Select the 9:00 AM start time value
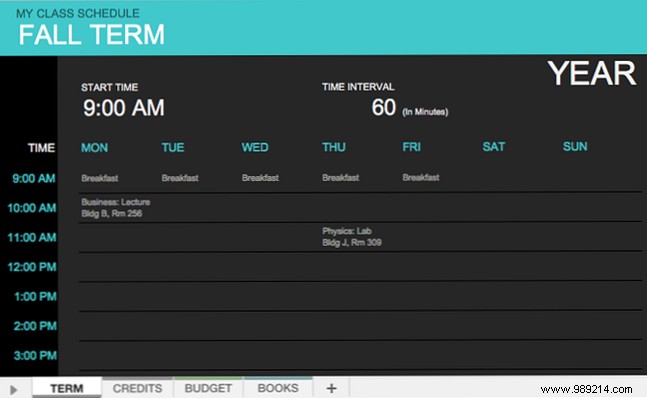 pyautogui.click(x=124, y=108)
